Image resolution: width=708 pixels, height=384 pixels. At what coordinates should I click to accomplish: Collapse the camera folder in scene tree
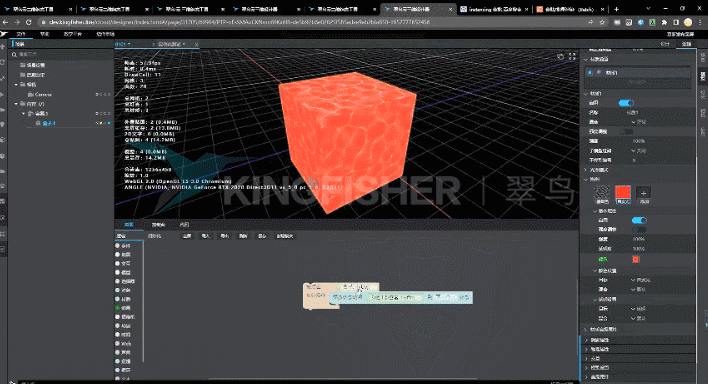[x=16, y=84]
